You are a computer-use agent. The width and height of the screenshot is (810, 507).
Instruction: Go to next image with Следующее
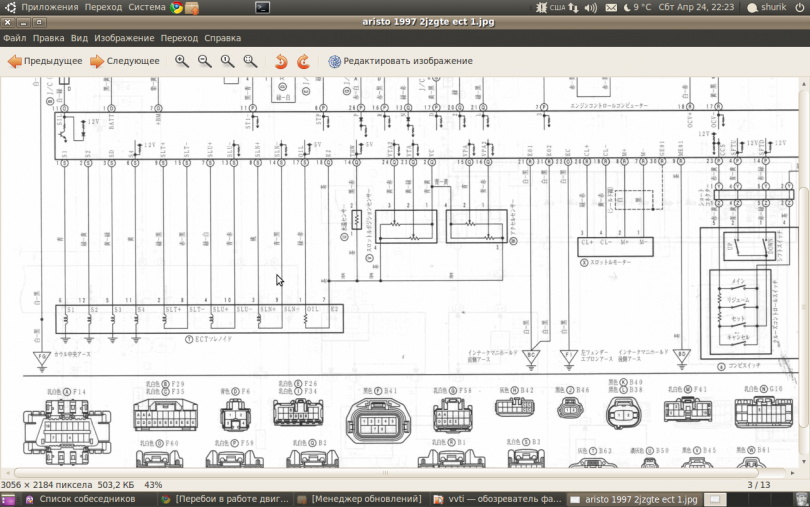click(124, 61)
